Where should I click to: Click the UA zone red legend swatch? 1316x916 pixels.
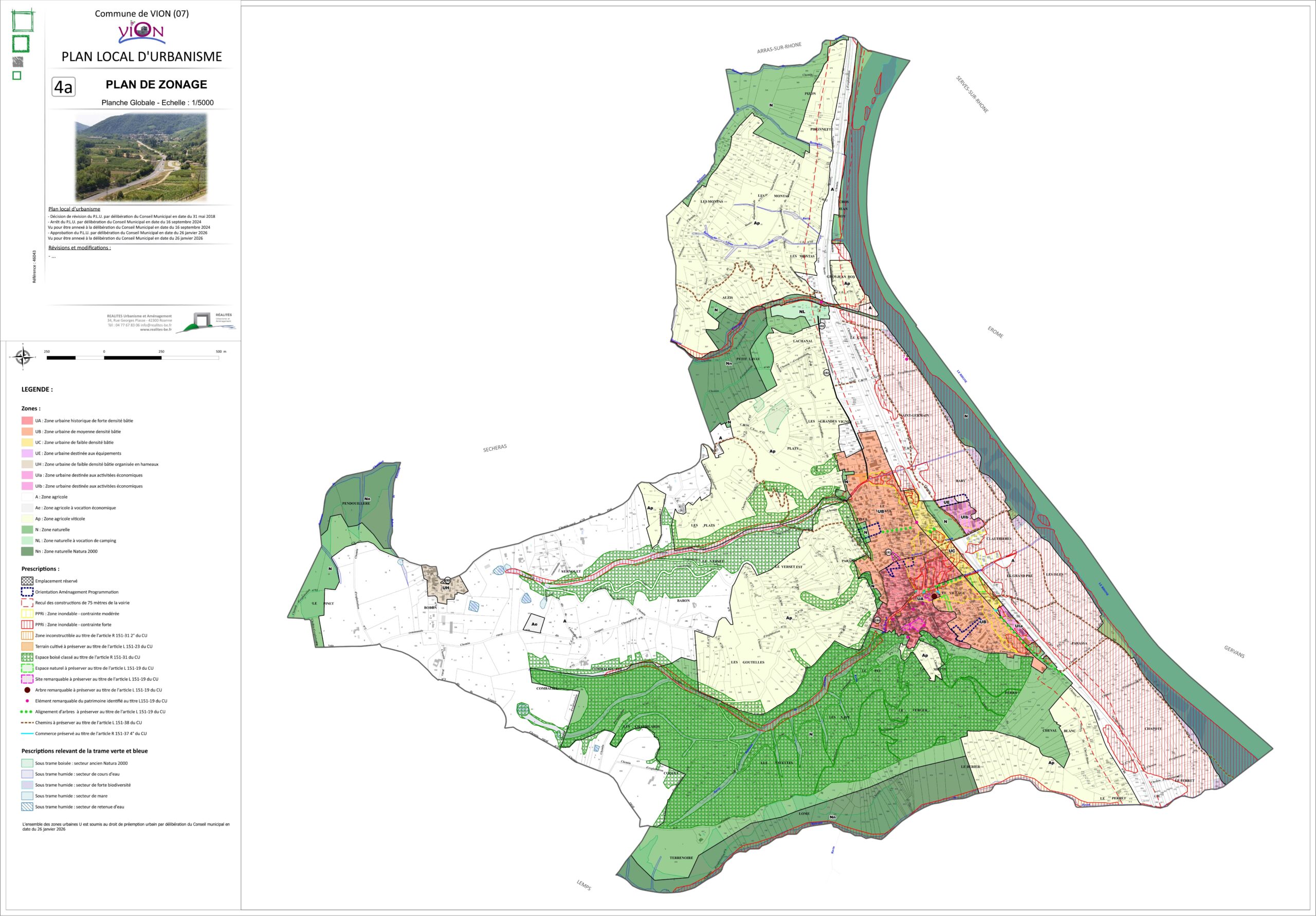coord(27,421)
